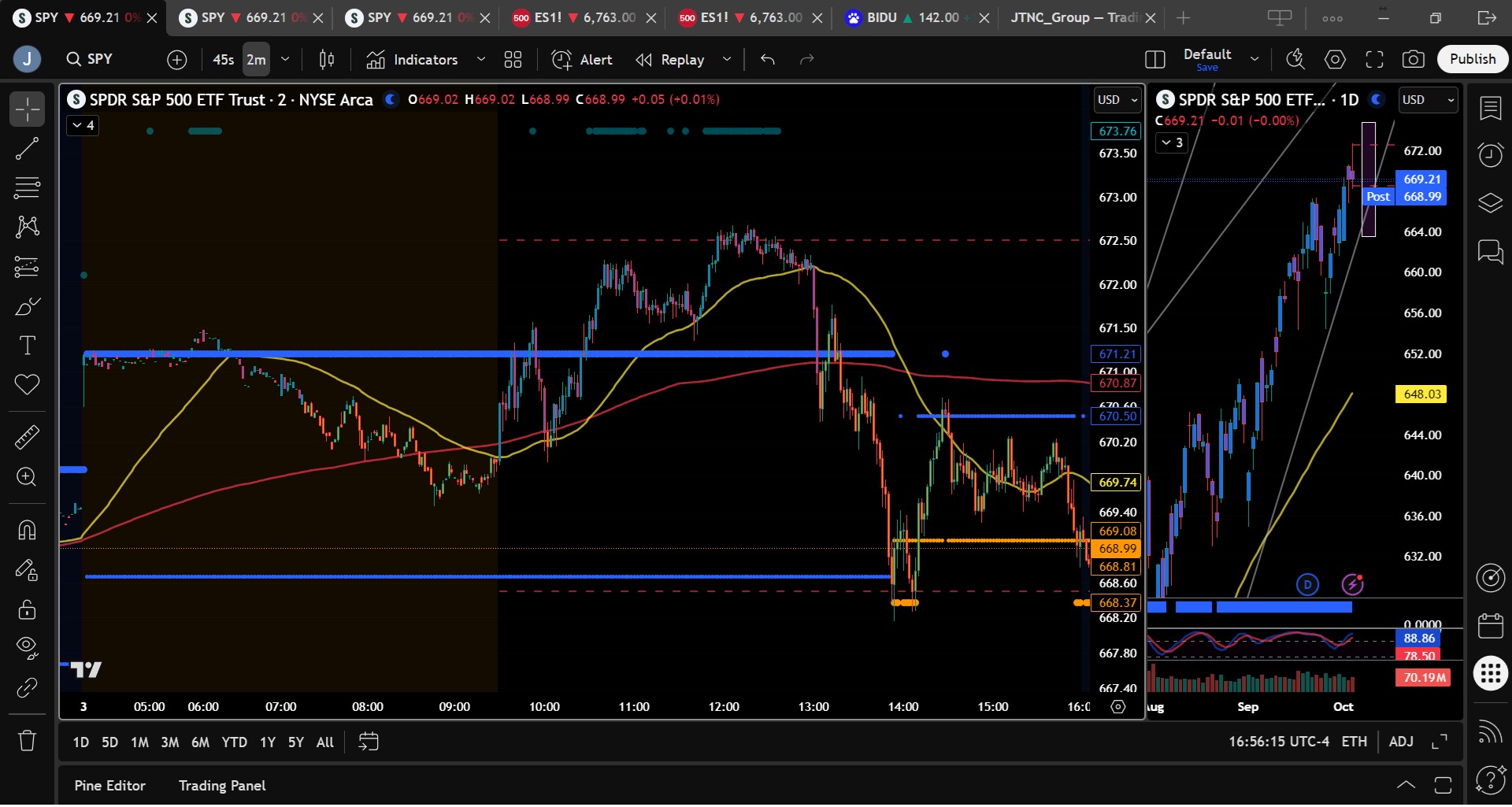
Task: Collapse the daily chart indicator legend
Action: pyautogui.click(x=1172, y=143)
